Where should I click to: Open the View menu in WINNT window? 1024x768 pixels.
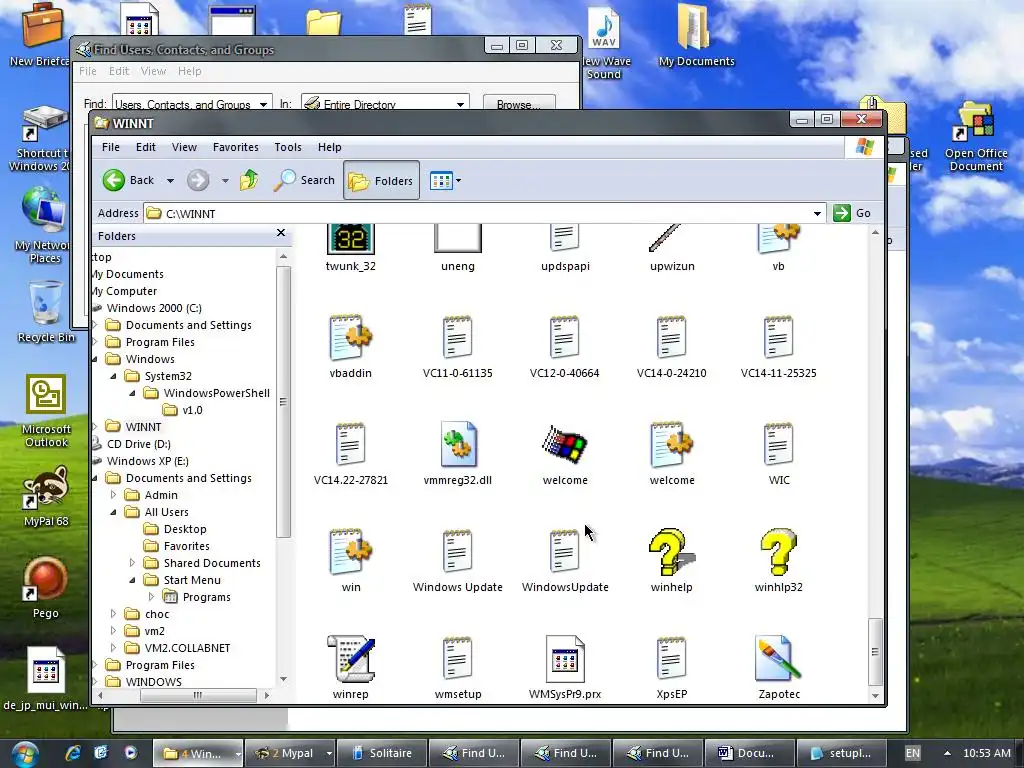tap(184, 147)
